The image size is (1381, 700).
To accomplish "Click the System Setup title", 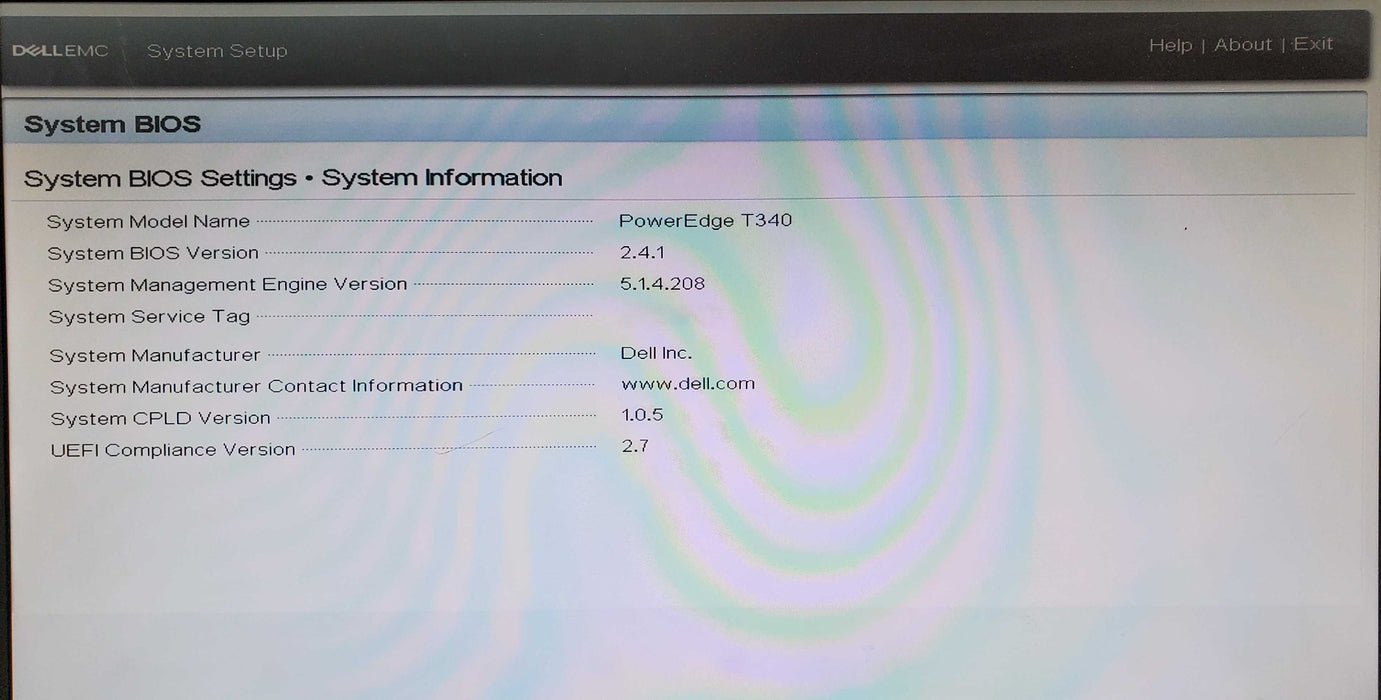I will point(217,50).
